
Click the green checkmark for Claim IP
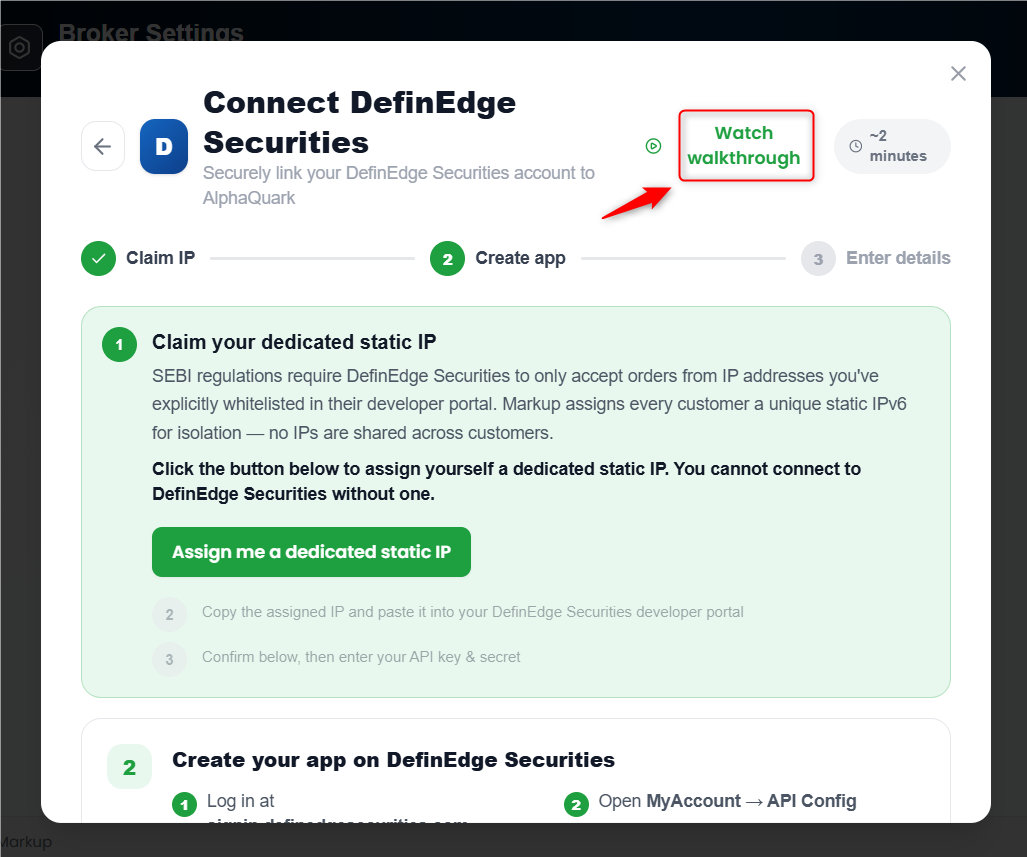click(98, 258)
